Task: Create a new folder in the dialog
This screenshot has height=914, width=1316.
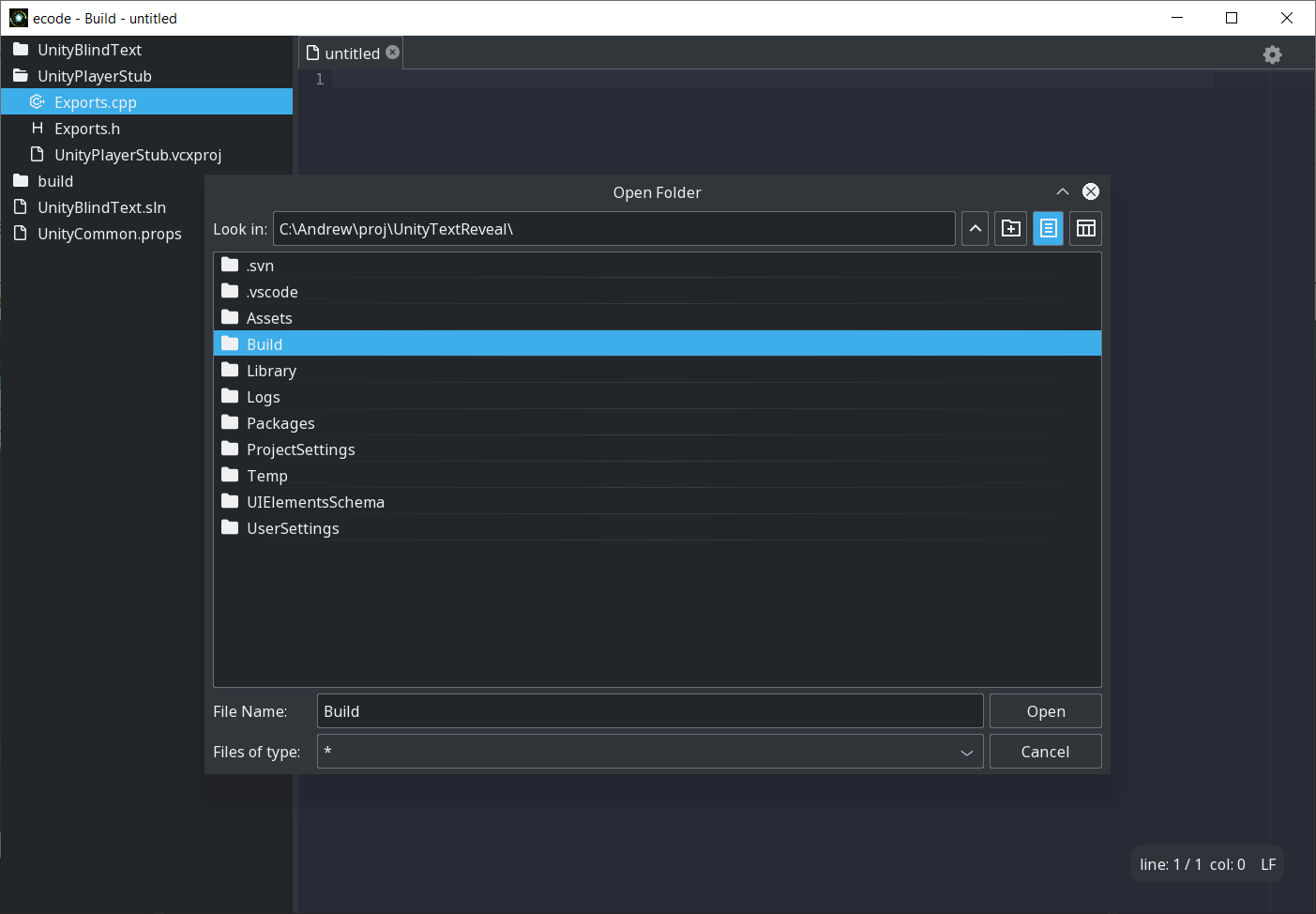Action: (x=1010, y=228)
